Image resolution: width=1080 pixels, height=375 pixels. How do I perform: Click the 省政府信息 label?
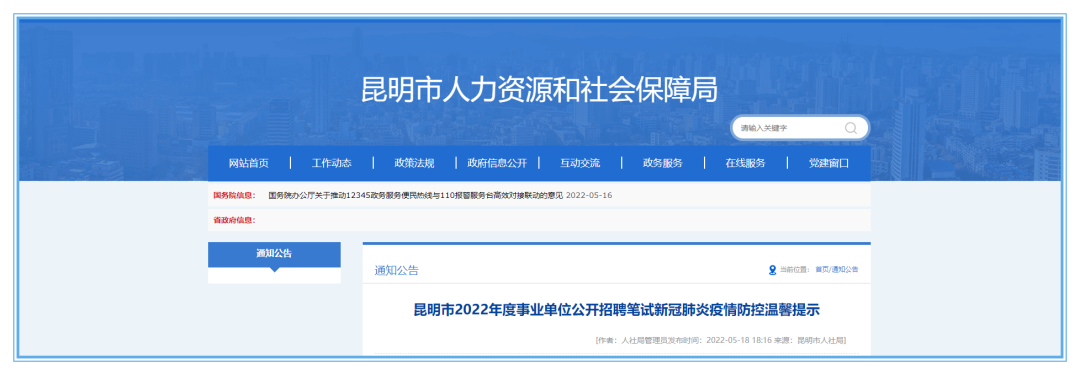(233, 220)
